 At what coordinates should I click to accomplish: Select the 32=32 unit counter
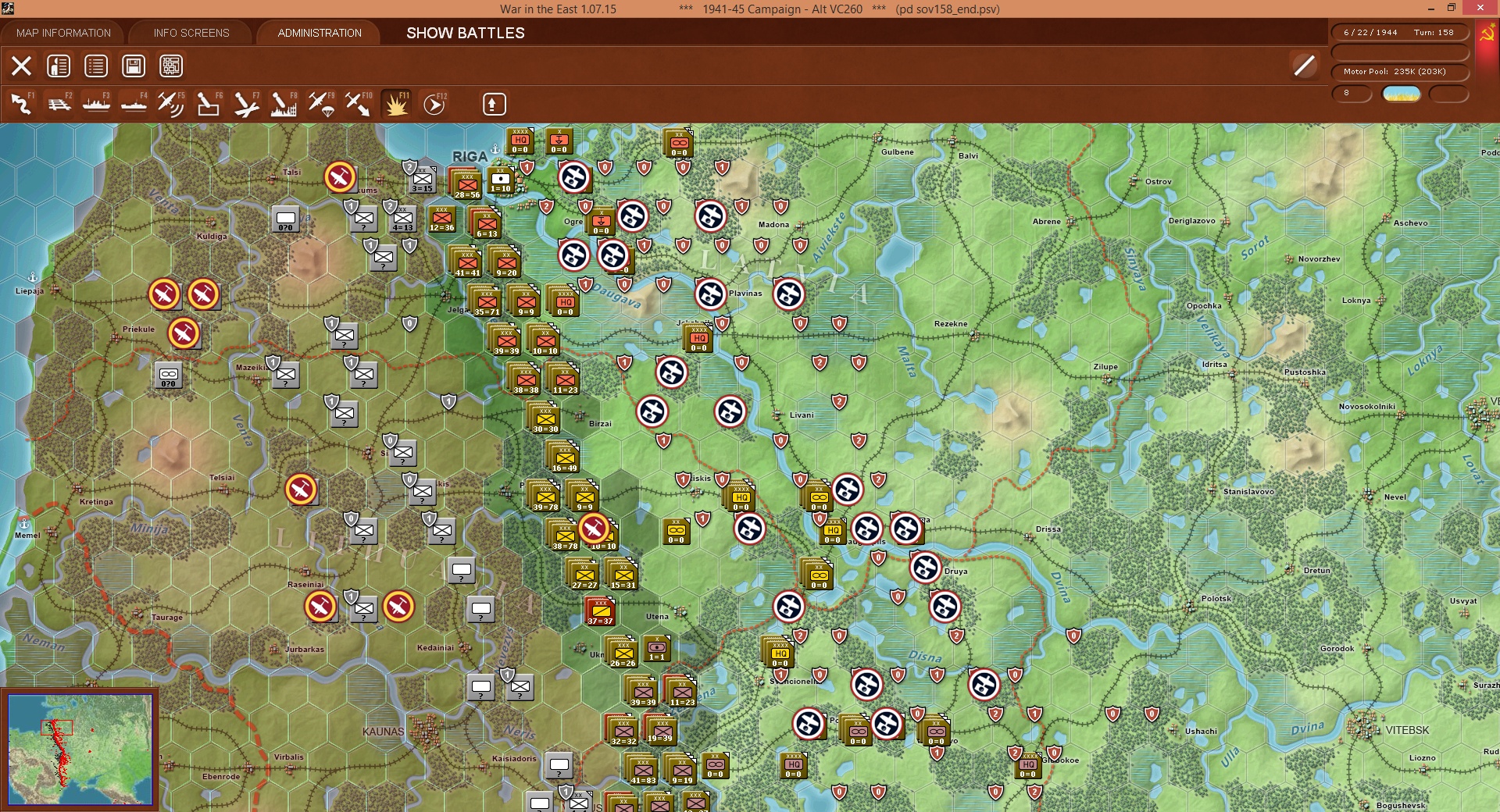623,731
